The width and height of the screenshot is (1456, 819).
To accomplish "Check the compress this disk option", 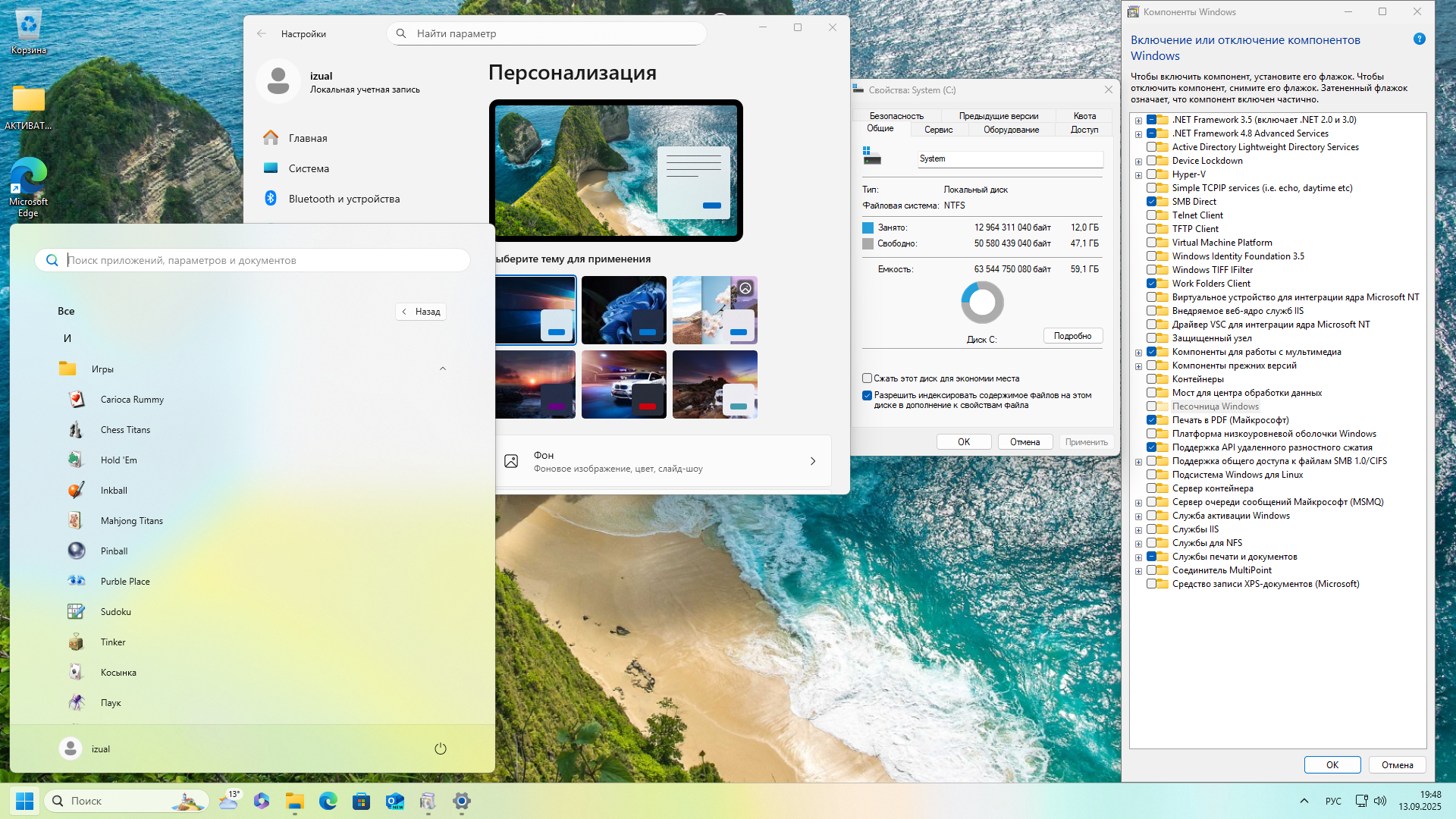I will click(867, 378).
